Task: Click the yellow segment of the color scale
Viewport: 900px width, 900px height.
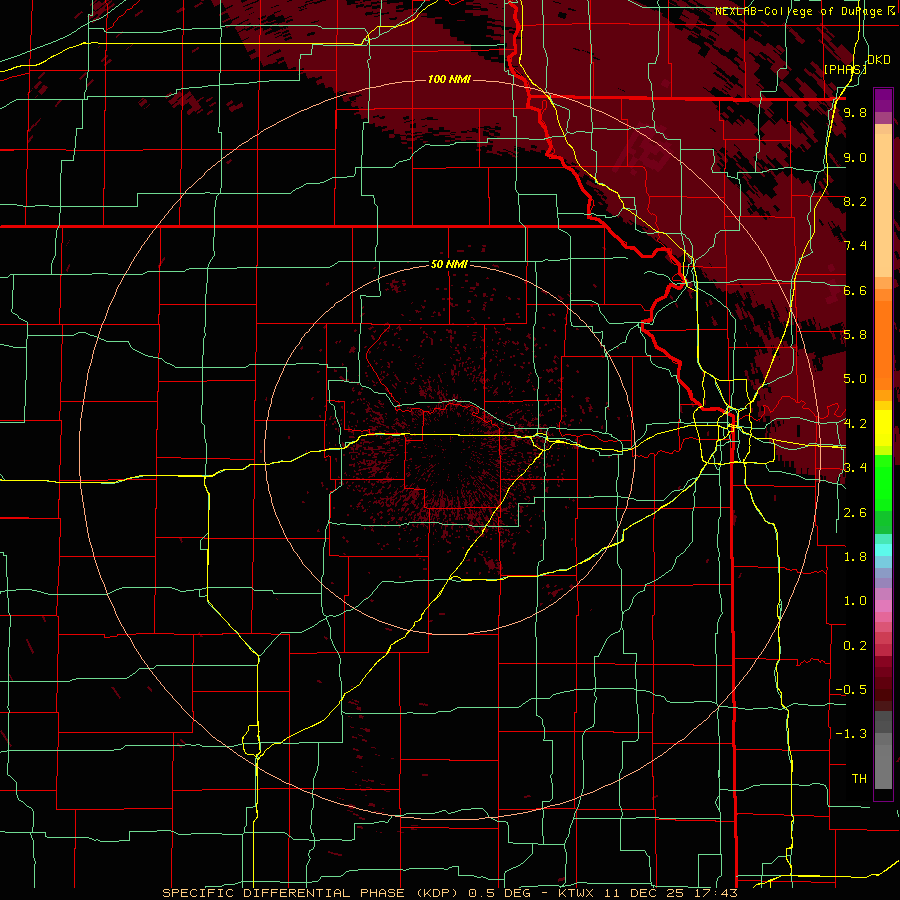Action: 883,428
